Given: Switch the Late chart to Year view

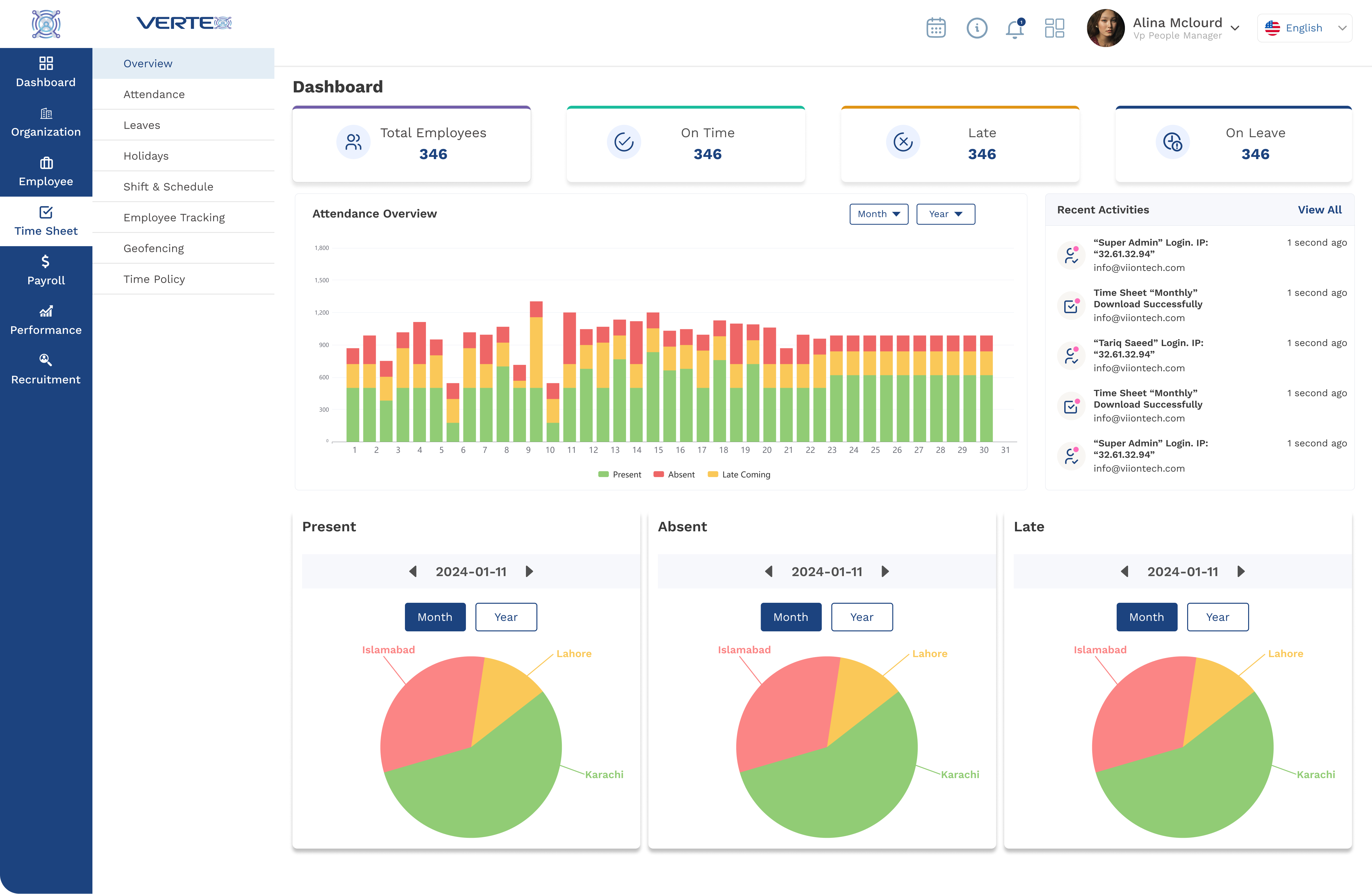Looking at the screenshot, I should [1218, 617].
